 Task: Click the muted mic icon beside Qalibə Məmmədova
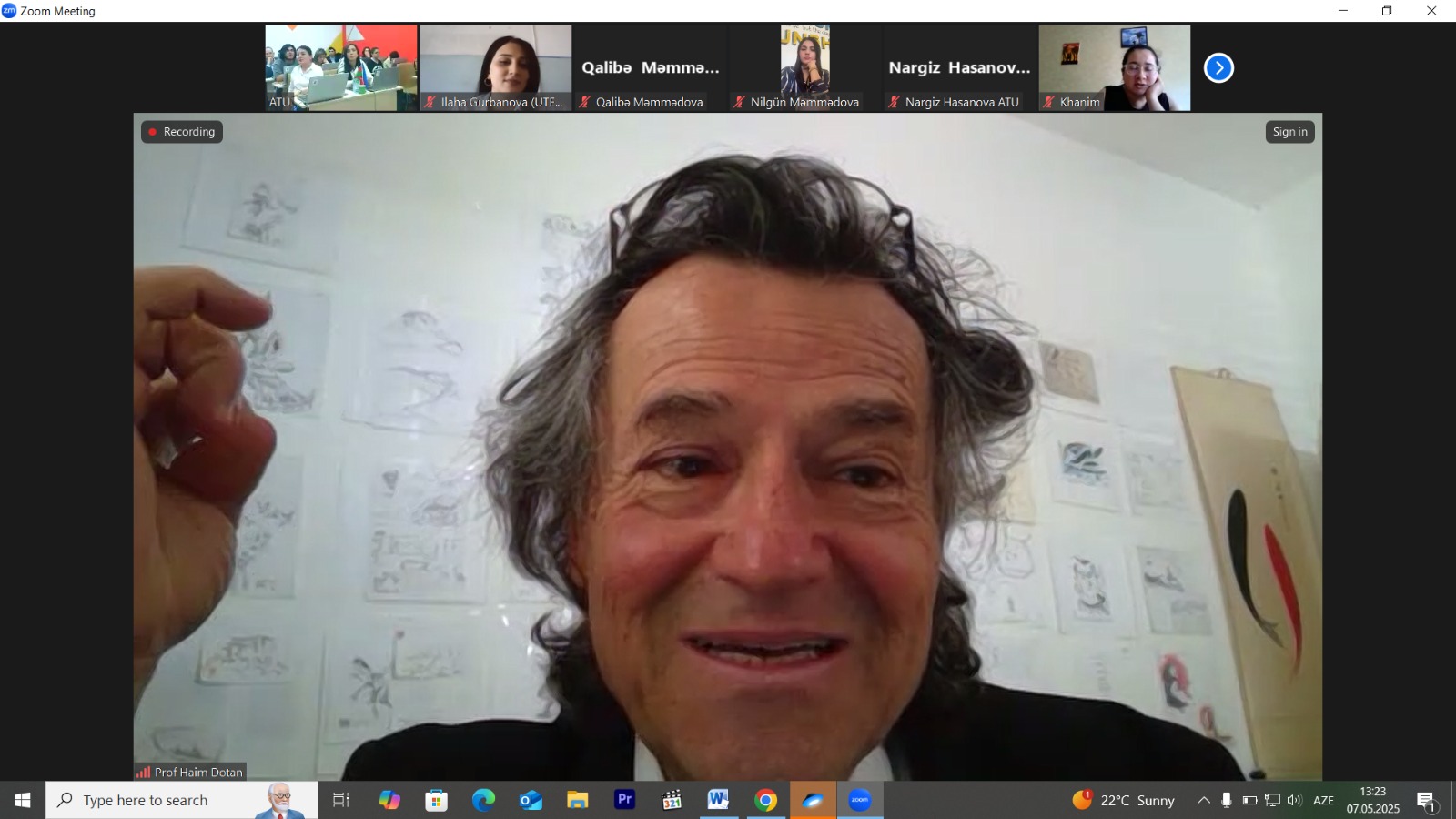click(585, 102)
